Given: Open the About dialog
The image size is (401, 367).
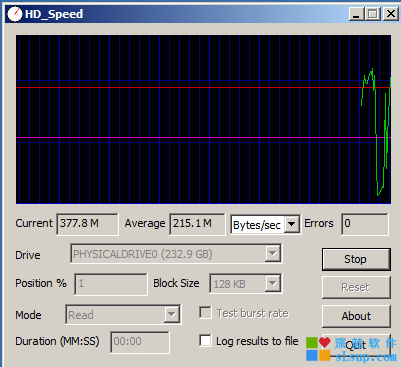Looking at the screenshot, I should click(356, 316).
